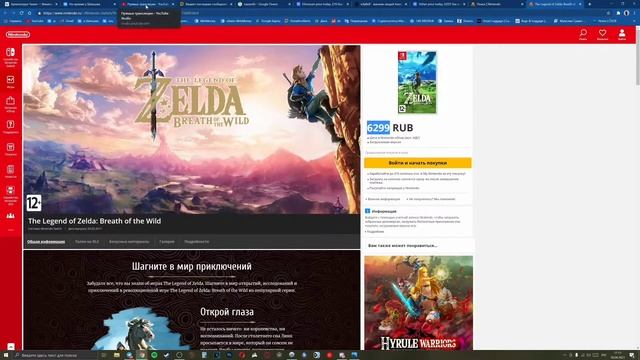Open browser extensions puzzle icon

point(618,13)
